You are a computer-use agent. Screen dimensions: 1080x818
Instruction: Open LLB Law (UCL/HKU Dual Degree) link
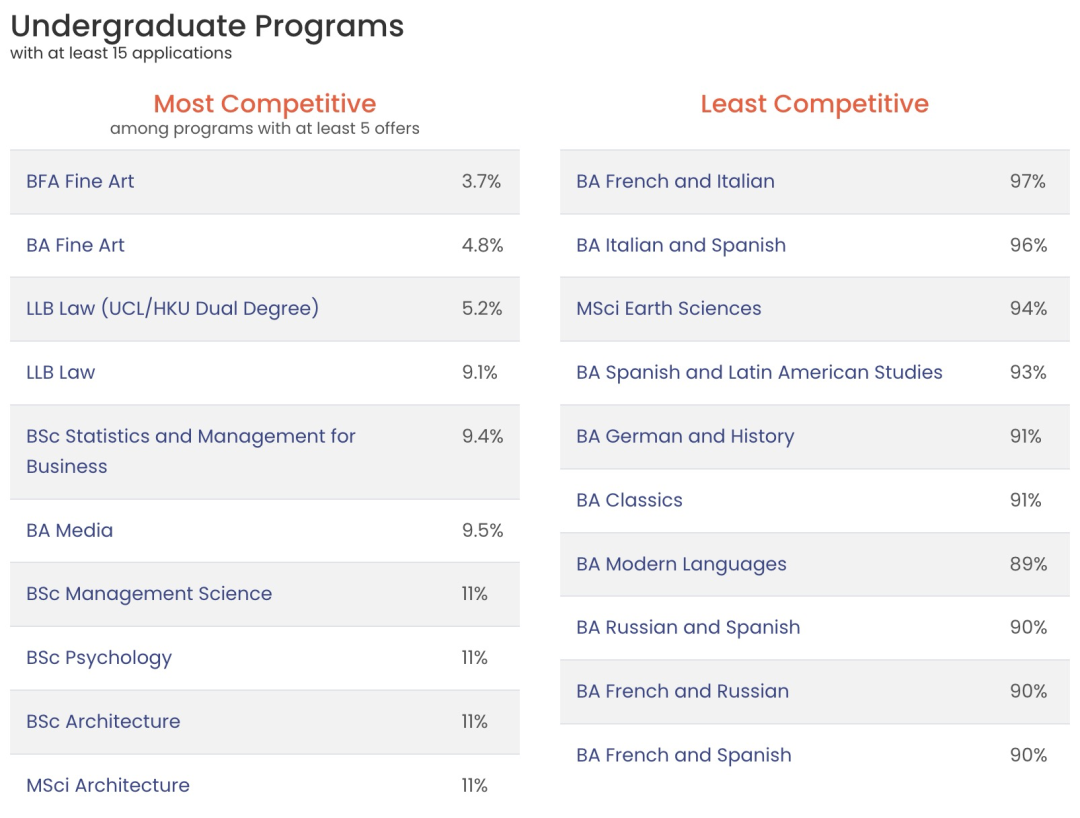click(x=172, y=308)
